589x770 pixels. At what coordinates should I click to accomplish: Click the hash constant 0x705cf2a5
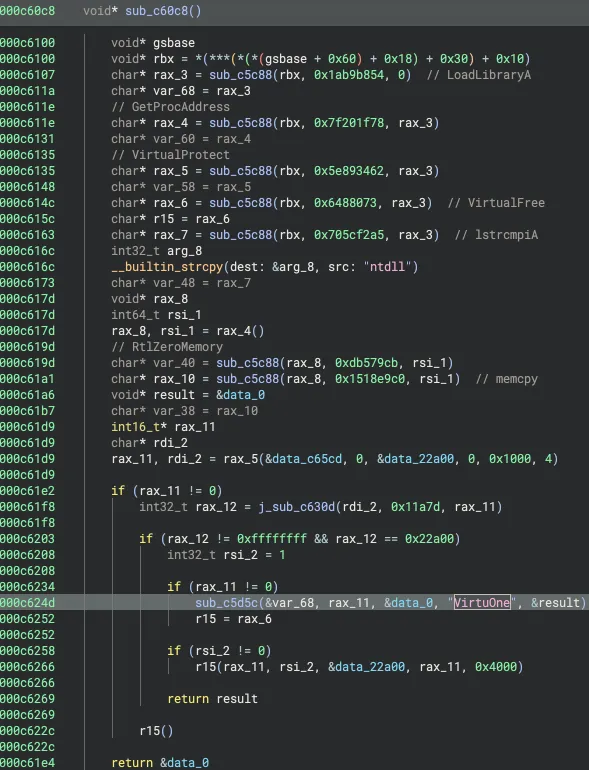click(x=349, y=235)
